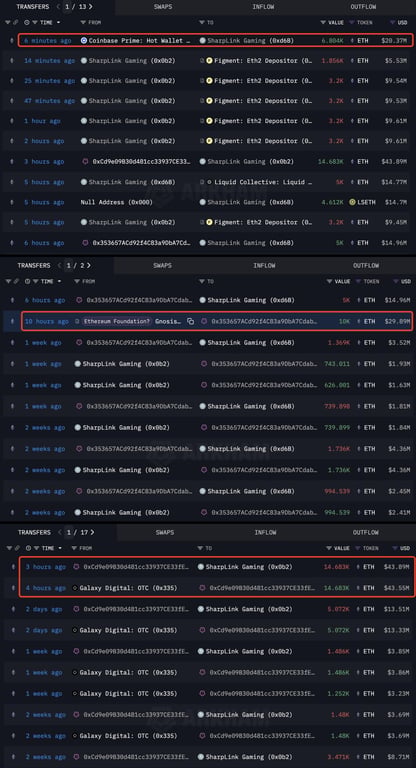
Task: Open Figment: Eth2 Depositor in 47 minutes ago row
Action: point(262,101)
